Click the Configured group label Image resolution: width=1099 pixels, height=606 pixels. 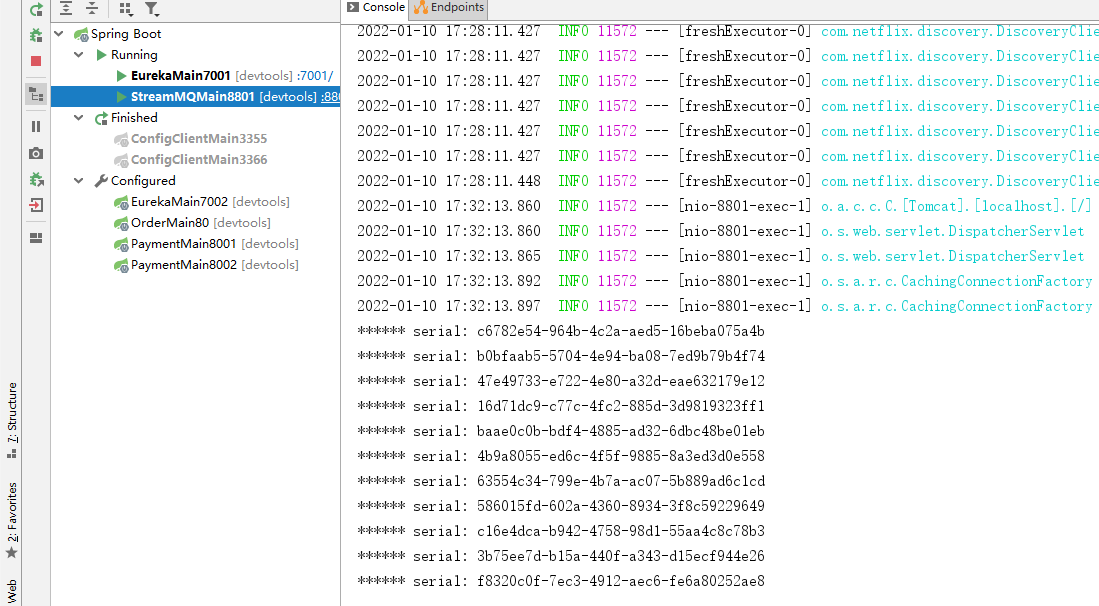pos(143,181)
